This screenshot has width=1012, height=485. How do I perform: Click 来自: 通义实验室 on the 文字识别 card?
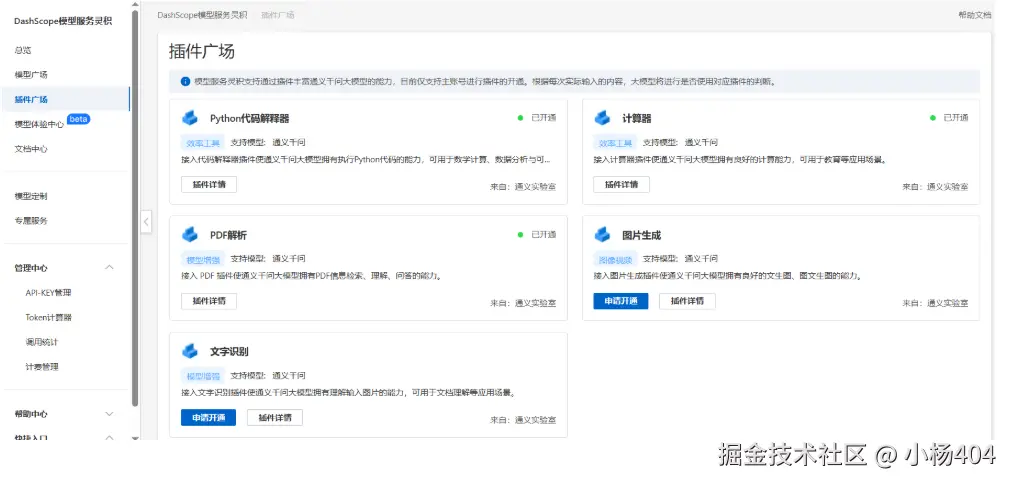pos(523,420)
